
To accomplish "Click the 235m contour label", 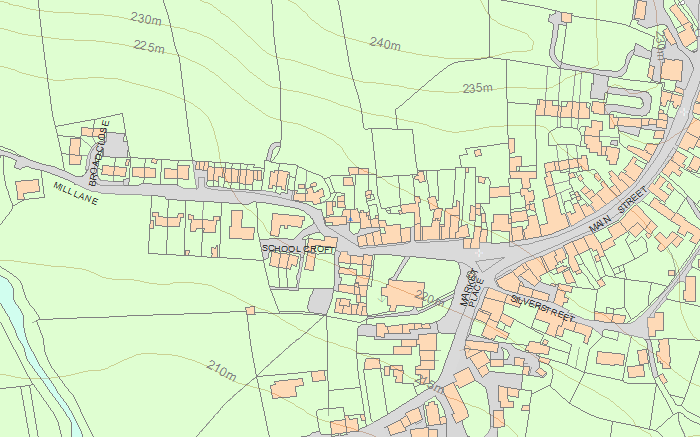I will [x=478, y=88].
